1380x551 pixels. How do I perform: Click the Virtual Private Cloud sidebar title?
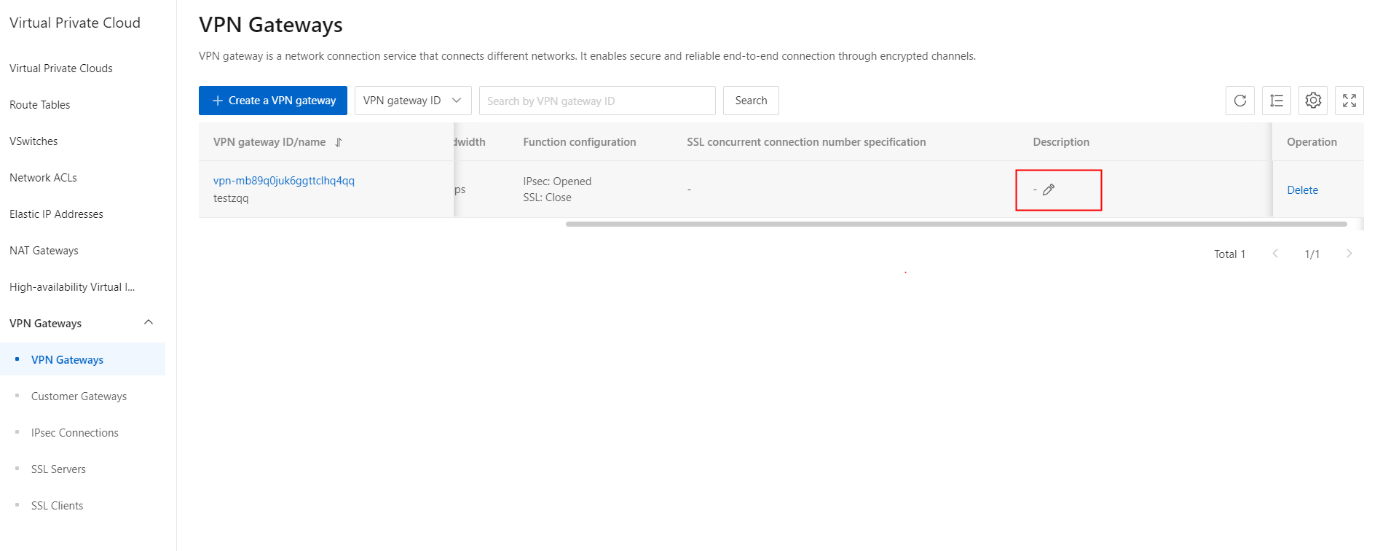click(75, 23)
